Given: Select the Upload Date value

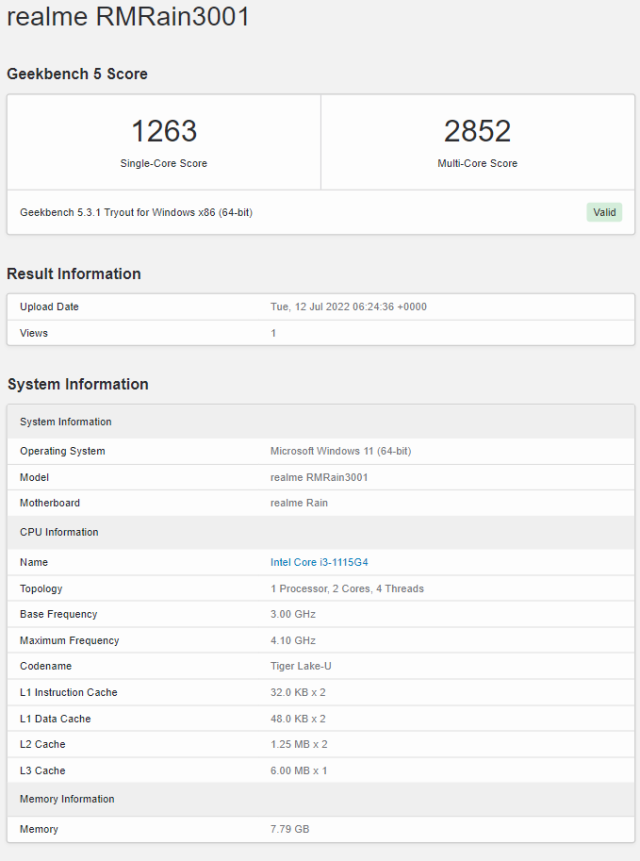Looking at the screenshot, I should (x=348, y=307).
